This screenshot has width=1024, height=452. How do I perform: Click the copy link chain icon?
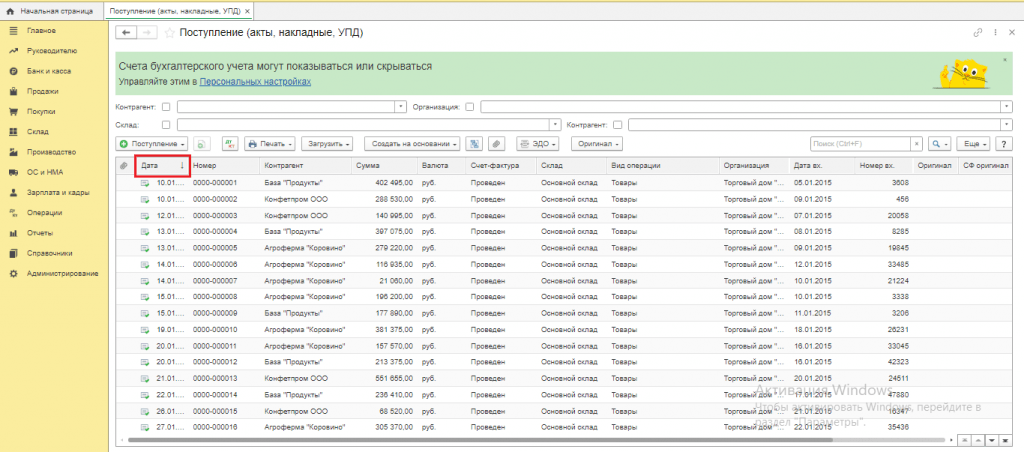point(977,33)
